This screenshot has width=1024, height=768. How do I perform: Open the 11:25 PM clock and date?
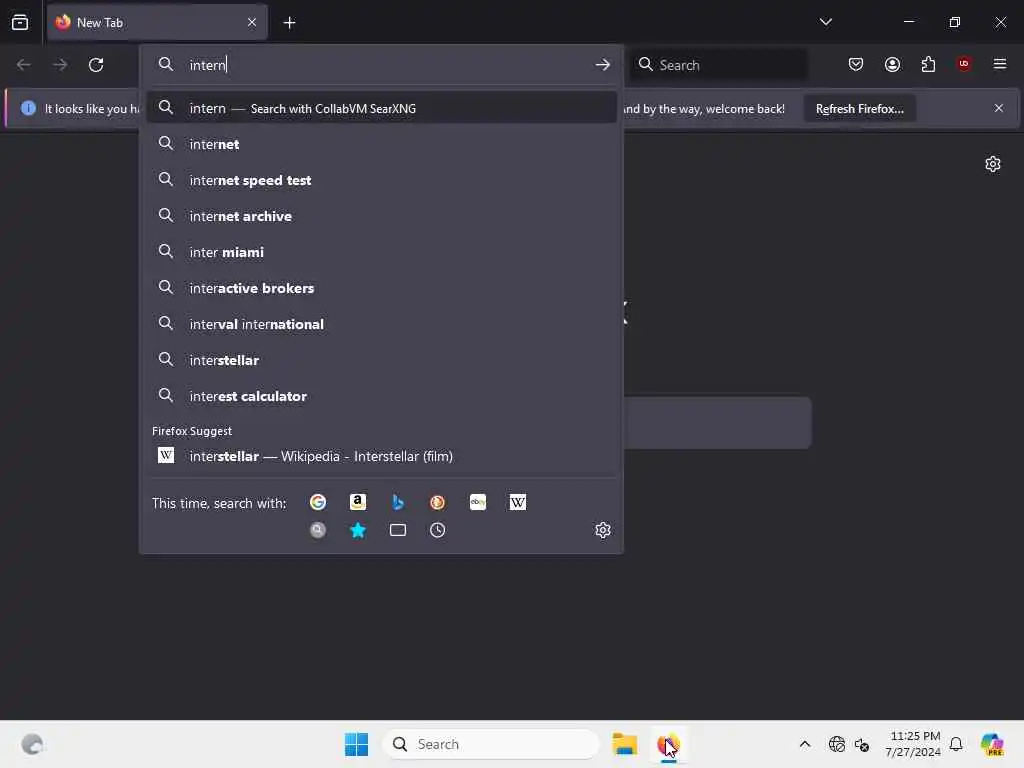[913, 744]
